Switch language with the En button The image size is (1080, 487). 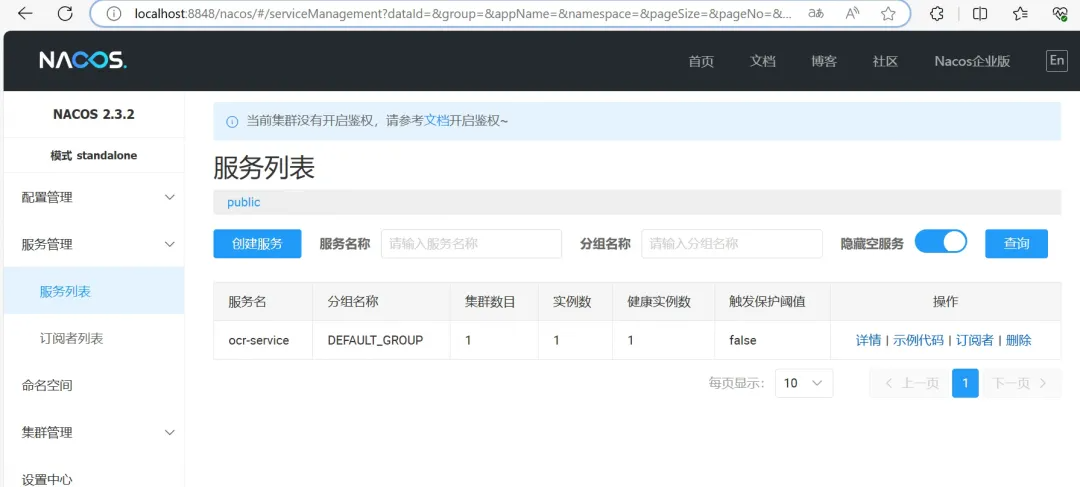[1057, 61]
